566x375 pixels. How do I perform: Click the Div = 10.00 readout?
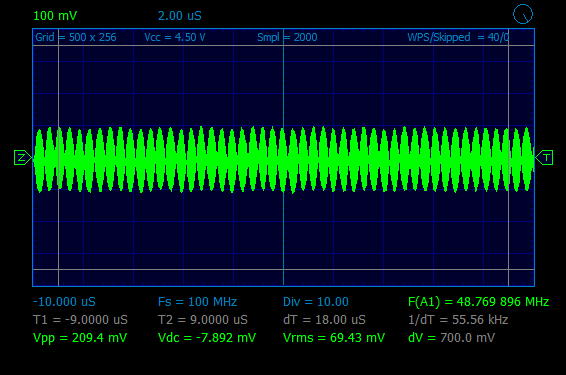click(x=316, y=302)
